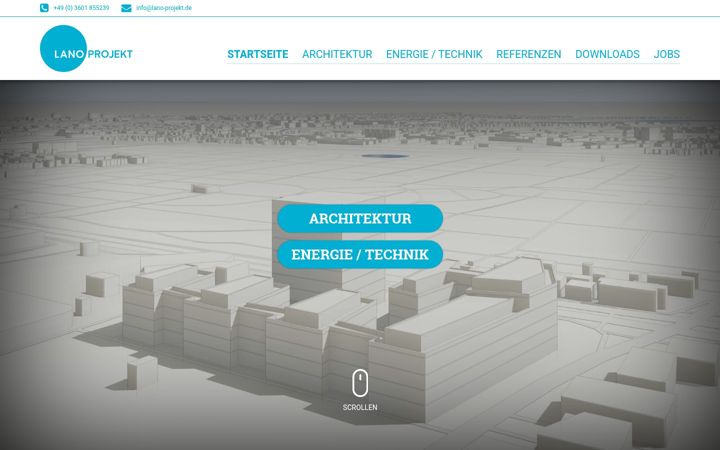This screenshot has height=450, width=720.
Task: Click the phone number +49 (0) 3601 855239
Action: pyautogui.click(x=81, y=8)
